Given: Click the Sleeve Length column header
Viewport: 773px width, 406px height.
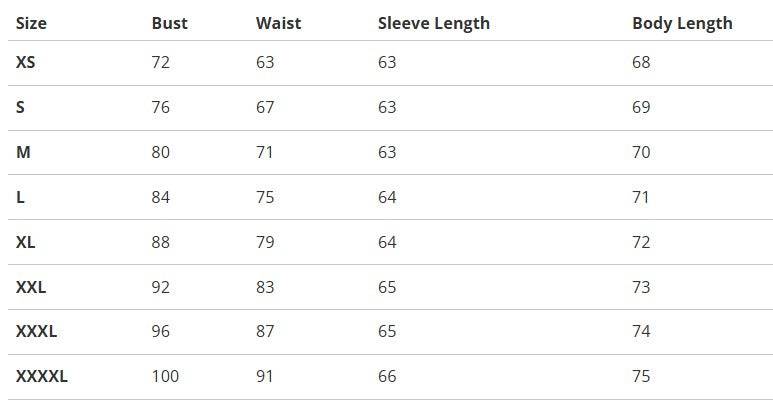Looking at the screenshot, I should [x=433, y=23].
